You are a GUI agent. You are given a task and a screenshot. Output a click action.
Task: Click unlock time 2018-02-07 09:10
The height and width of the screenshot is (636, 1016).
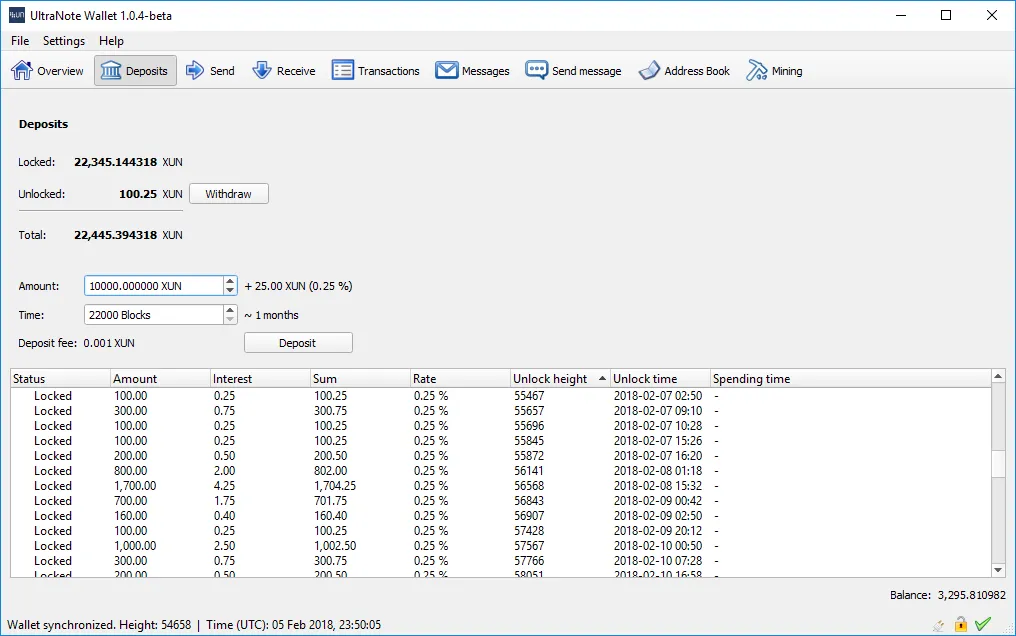click(658, 411)
